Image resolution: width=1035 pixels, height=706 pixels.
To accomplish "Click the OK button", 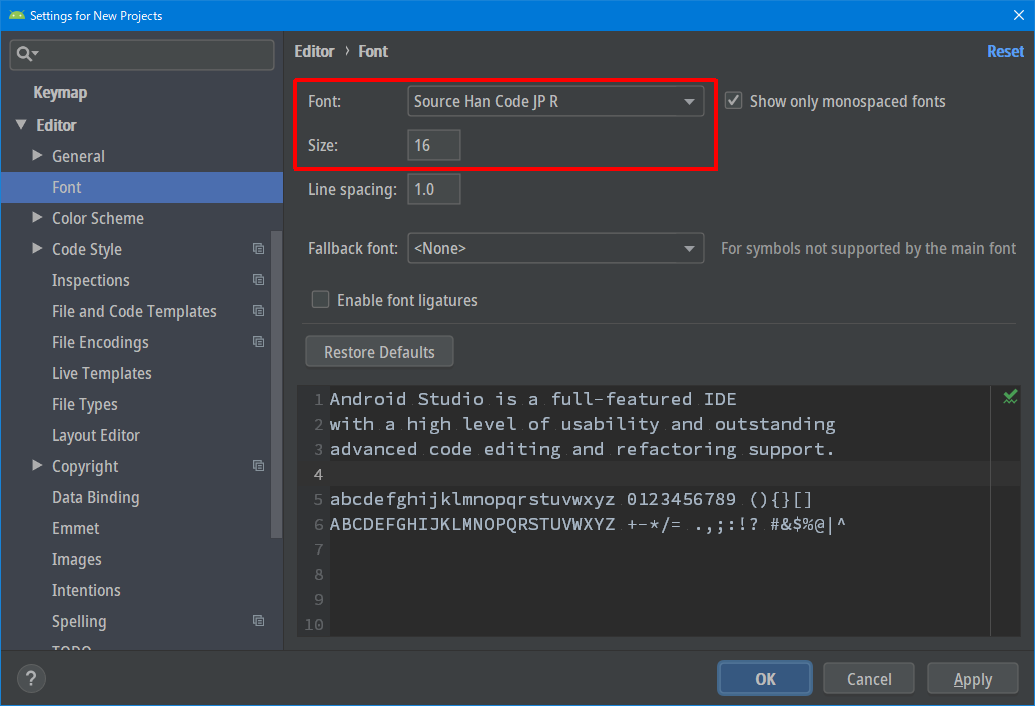I will coord(765,679).
